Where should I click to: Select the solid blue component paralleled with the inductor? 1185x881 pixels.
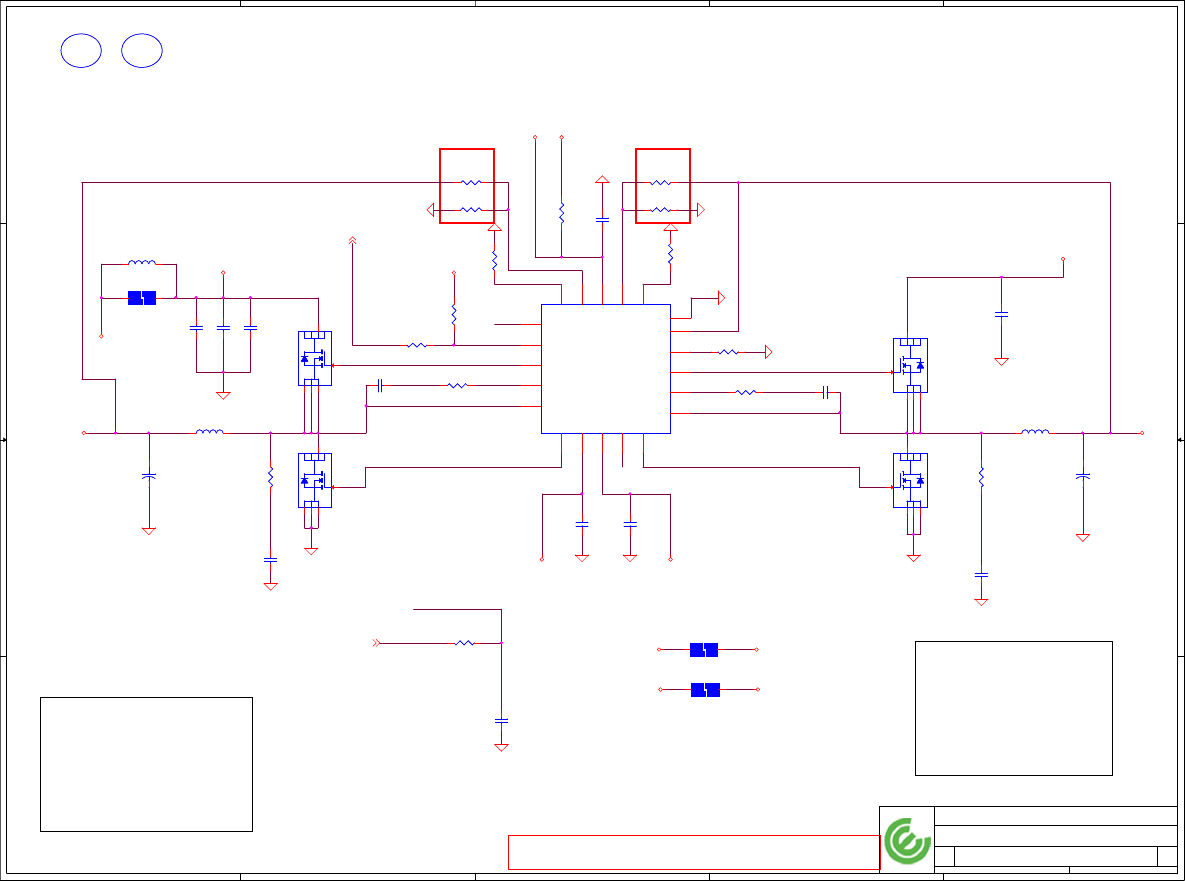click(141, 298)
